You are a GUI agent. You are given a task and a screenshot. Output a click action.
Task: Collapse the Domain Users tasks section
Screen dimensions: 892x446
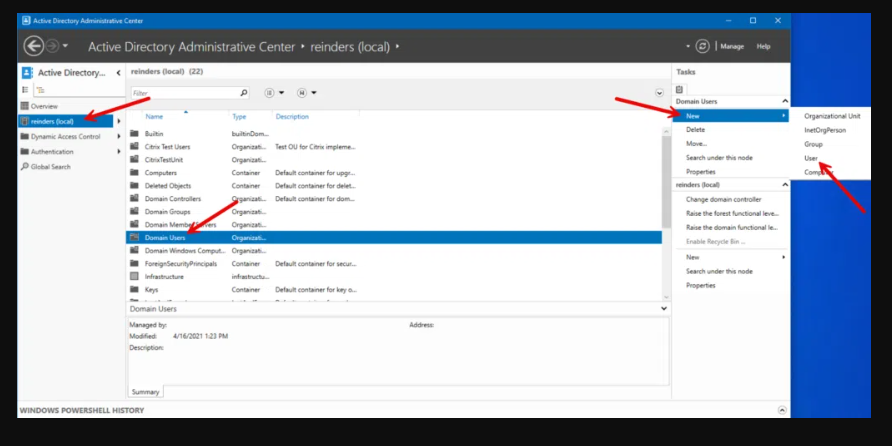[x=783, y=102]
